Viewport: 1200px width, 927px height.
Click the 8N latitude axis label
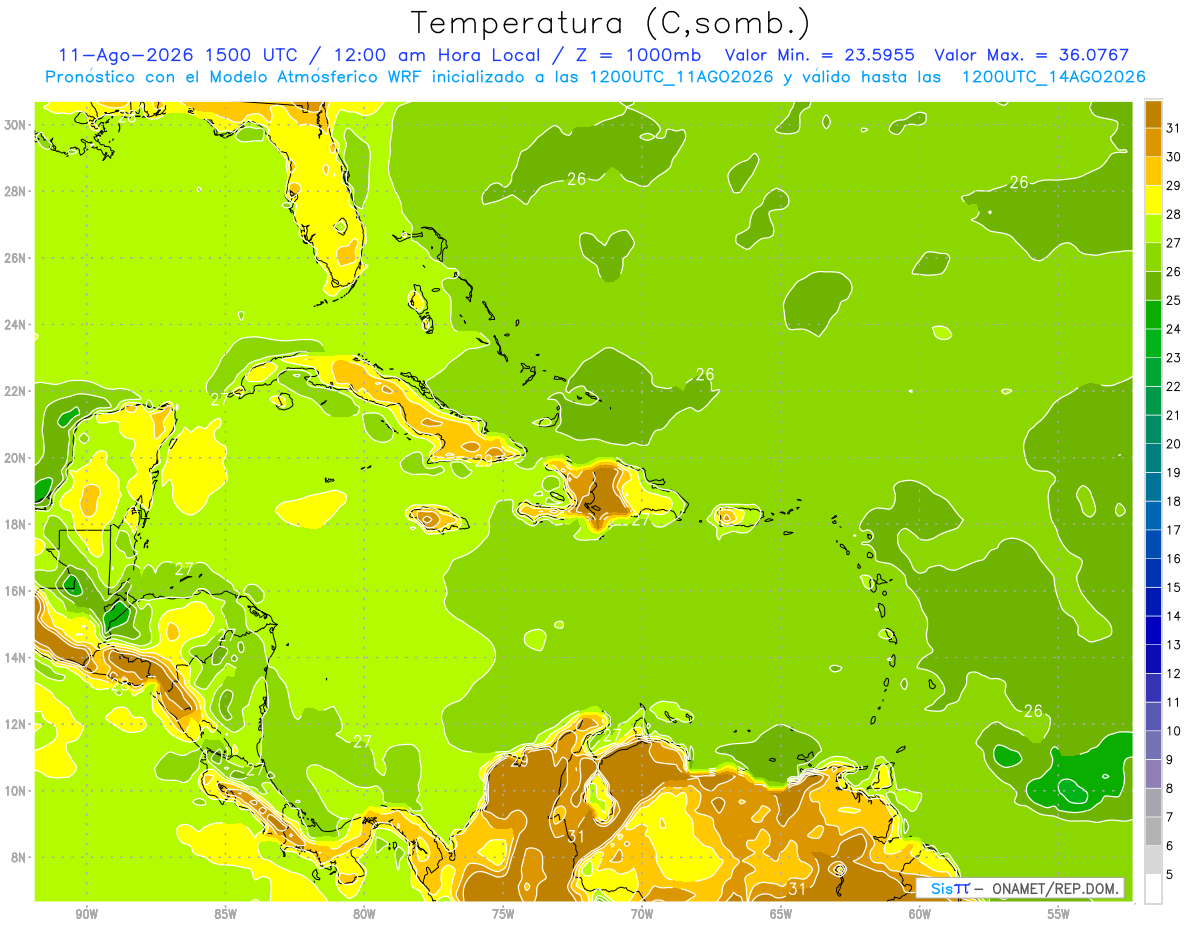[x=20, y=857]
